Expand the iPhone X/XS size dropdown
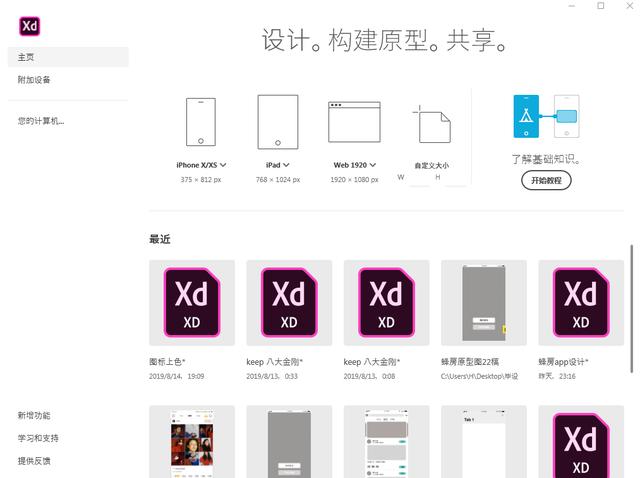Viewport: 640px width, 478px height. [x=223, y=165]
